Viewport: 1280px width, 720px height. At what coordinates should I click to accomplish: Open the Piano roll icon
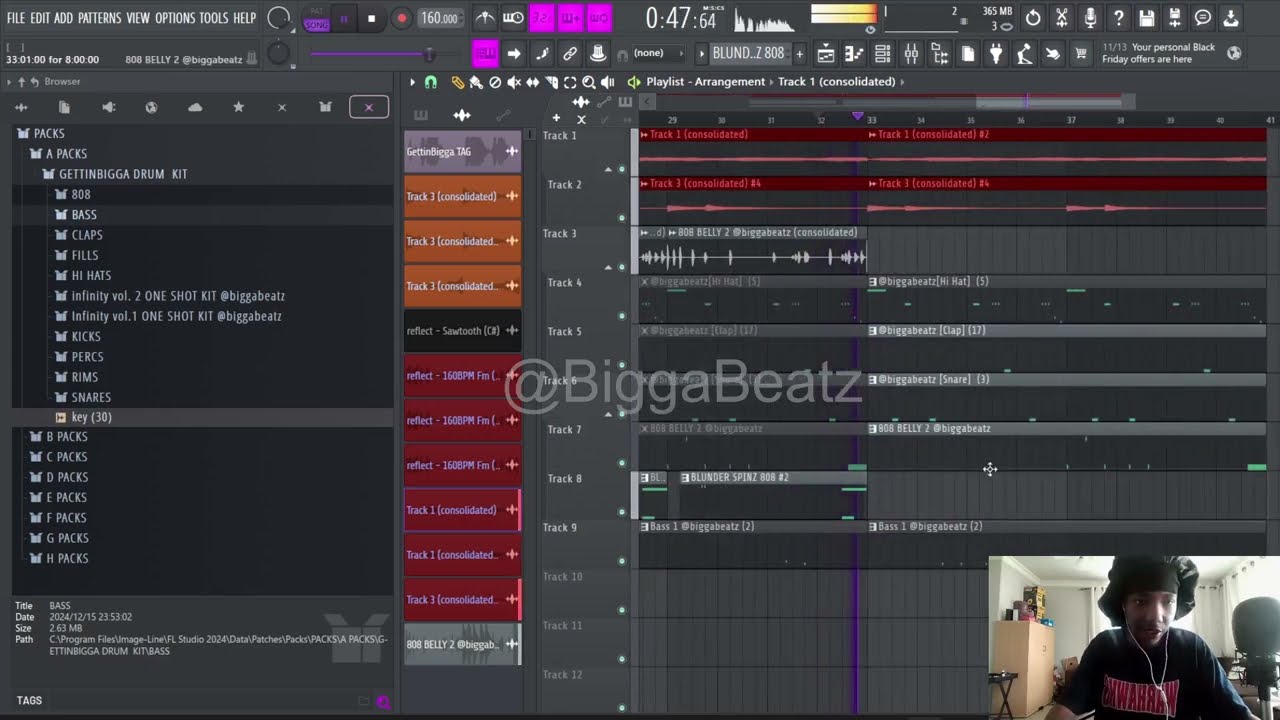coord(854,54)
